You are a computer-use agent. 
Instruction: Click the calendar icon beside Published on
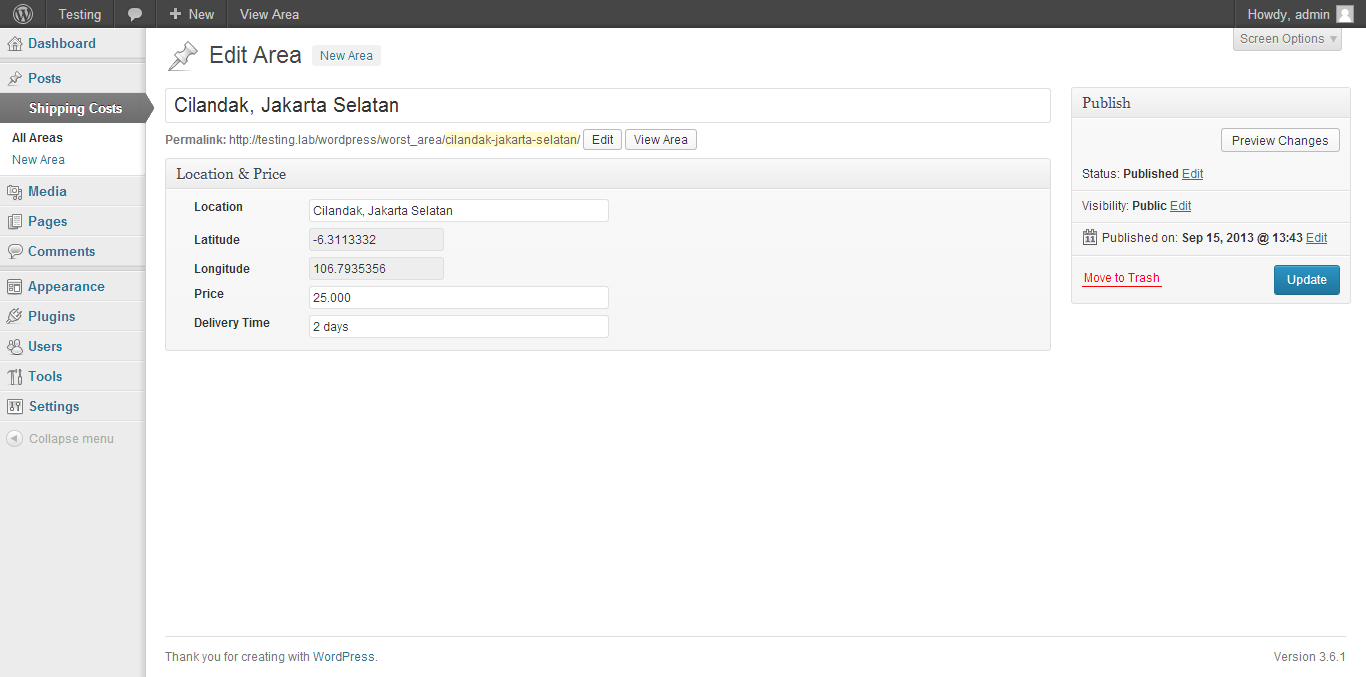tap(1090, 237)
